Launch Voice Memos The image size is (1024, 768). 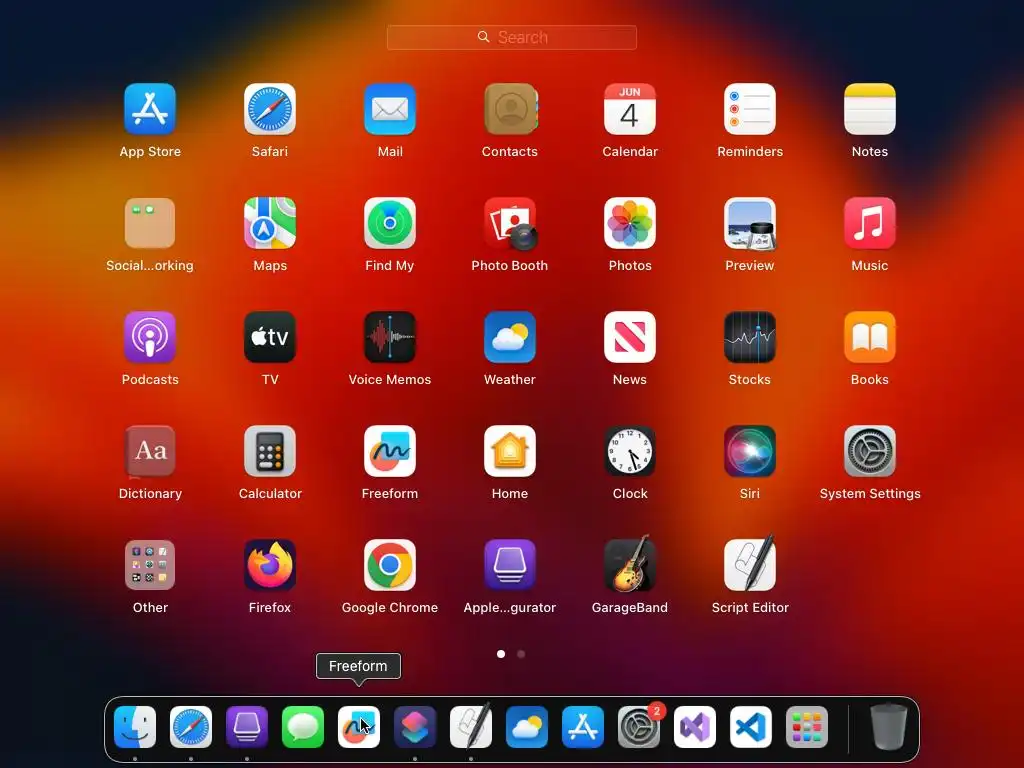point(390,337)
